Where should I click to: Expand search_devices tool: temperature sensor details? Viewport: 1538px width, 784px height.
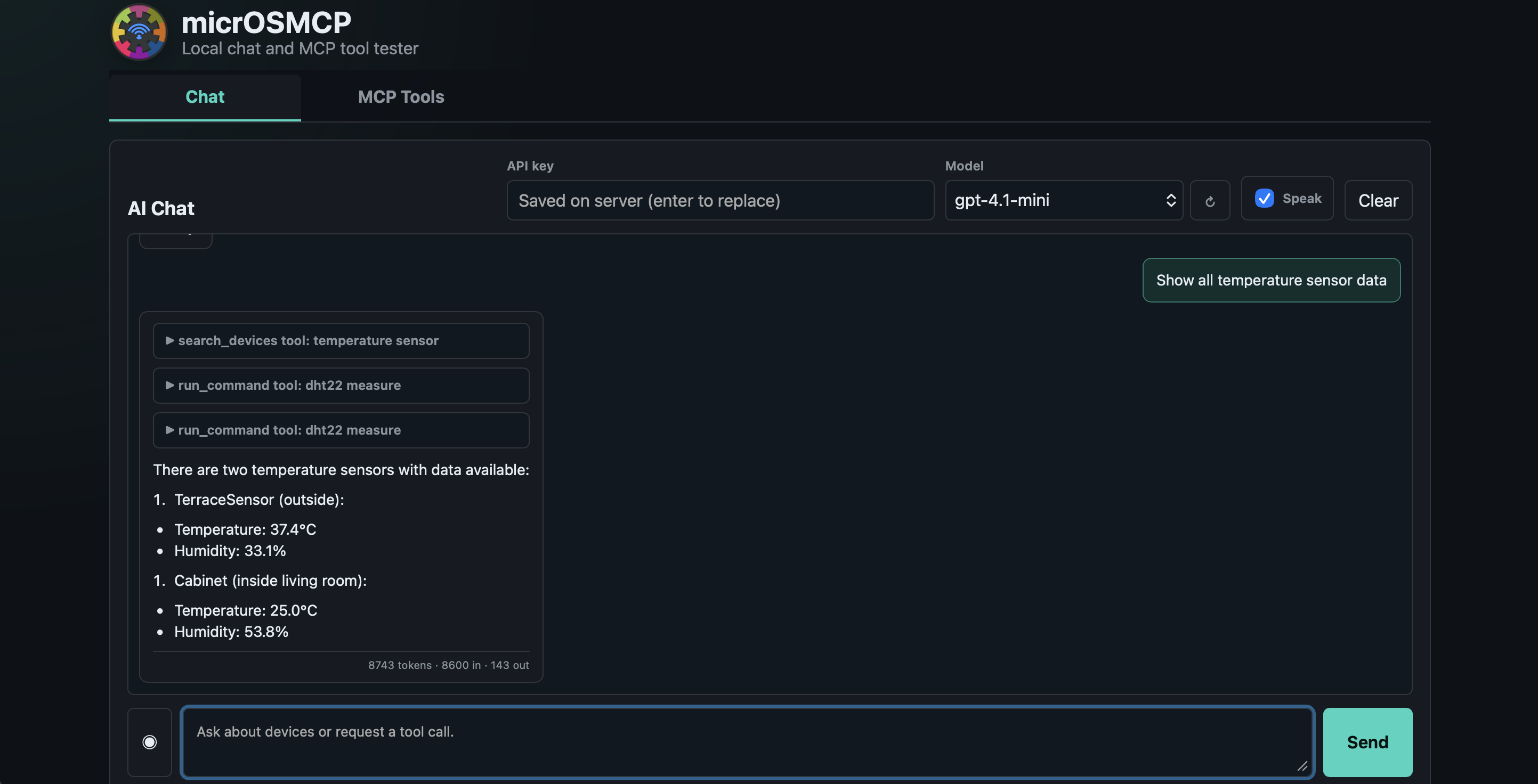point(341,341)
